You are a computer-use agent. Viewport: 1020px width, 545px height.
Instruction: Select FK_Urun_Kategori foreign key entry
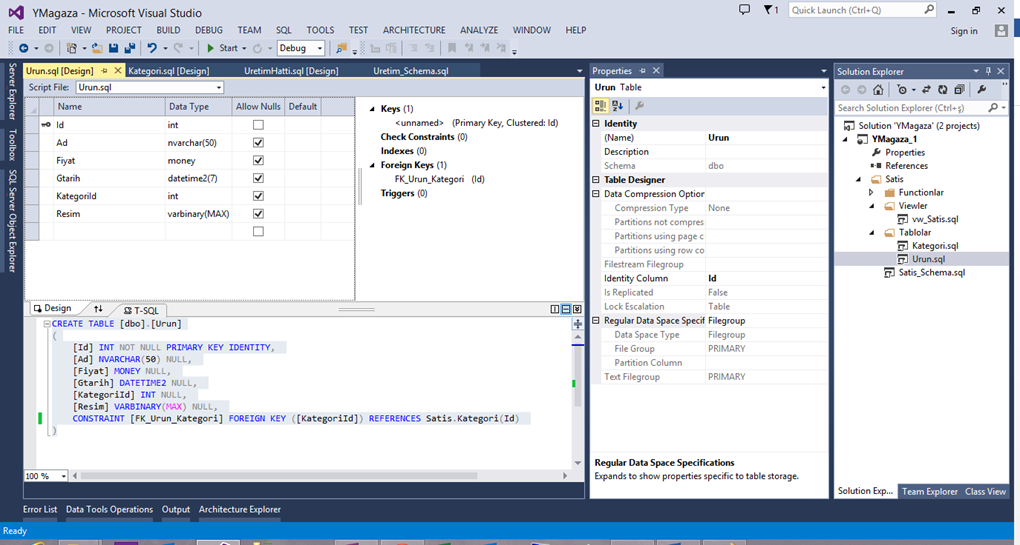429,179
